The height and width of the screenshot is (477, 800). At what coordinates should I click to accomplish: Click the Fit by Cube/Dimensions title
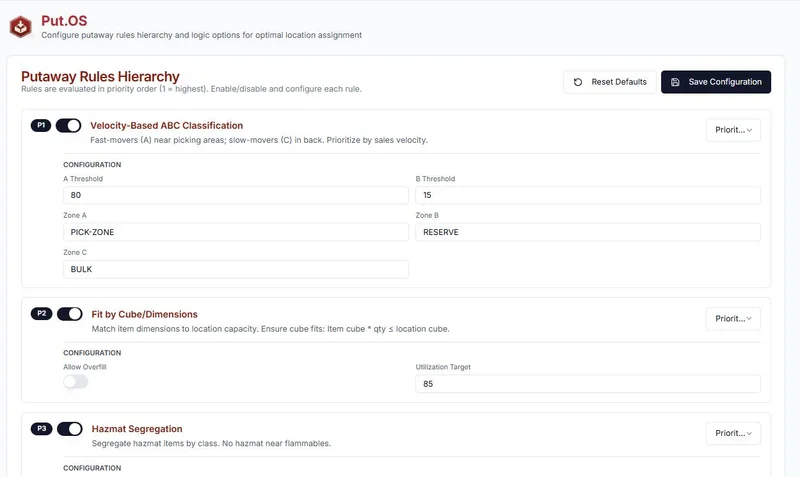point(144,314)
